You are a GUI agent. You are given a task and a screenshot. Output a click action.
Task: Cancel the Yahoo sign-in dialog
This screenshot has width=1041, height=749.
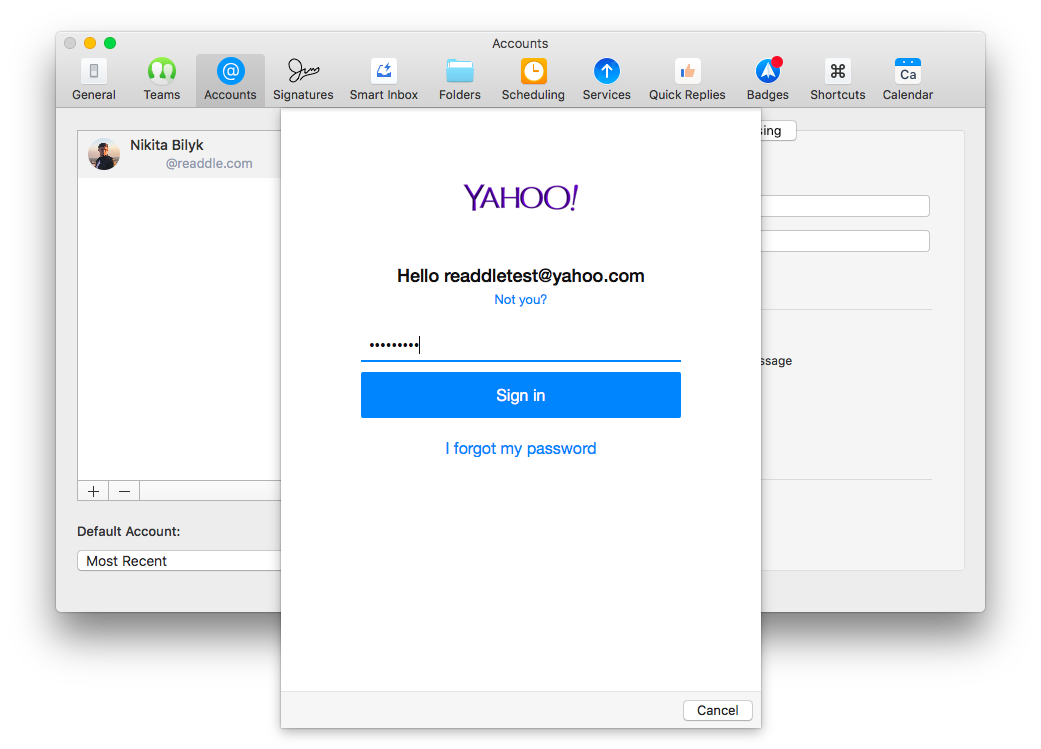pyautogui.click(x=717, y=710)
